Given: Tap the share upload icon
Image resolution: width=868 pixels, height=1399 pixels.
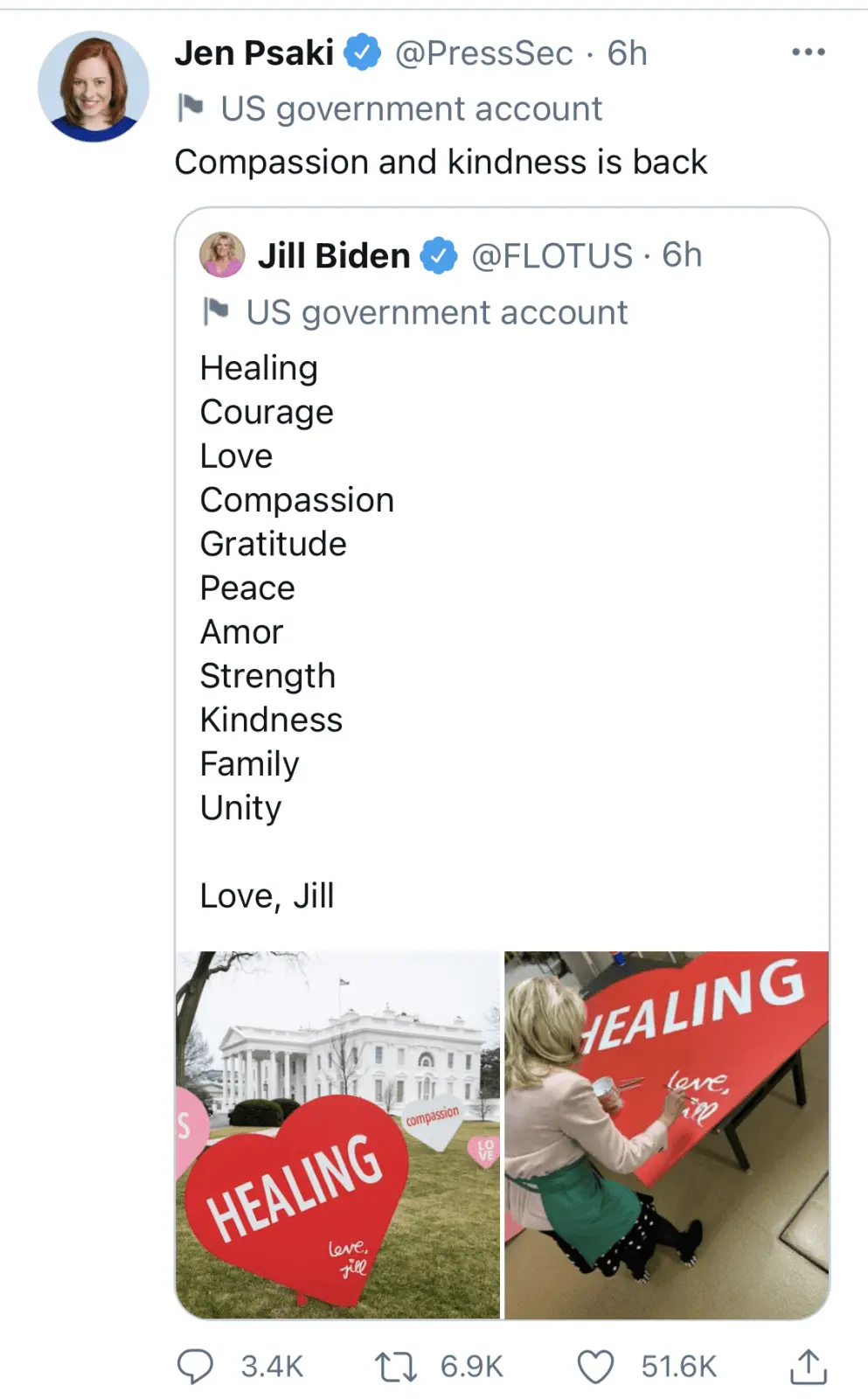Looking at the screenshot, I should pos(809,1366).
